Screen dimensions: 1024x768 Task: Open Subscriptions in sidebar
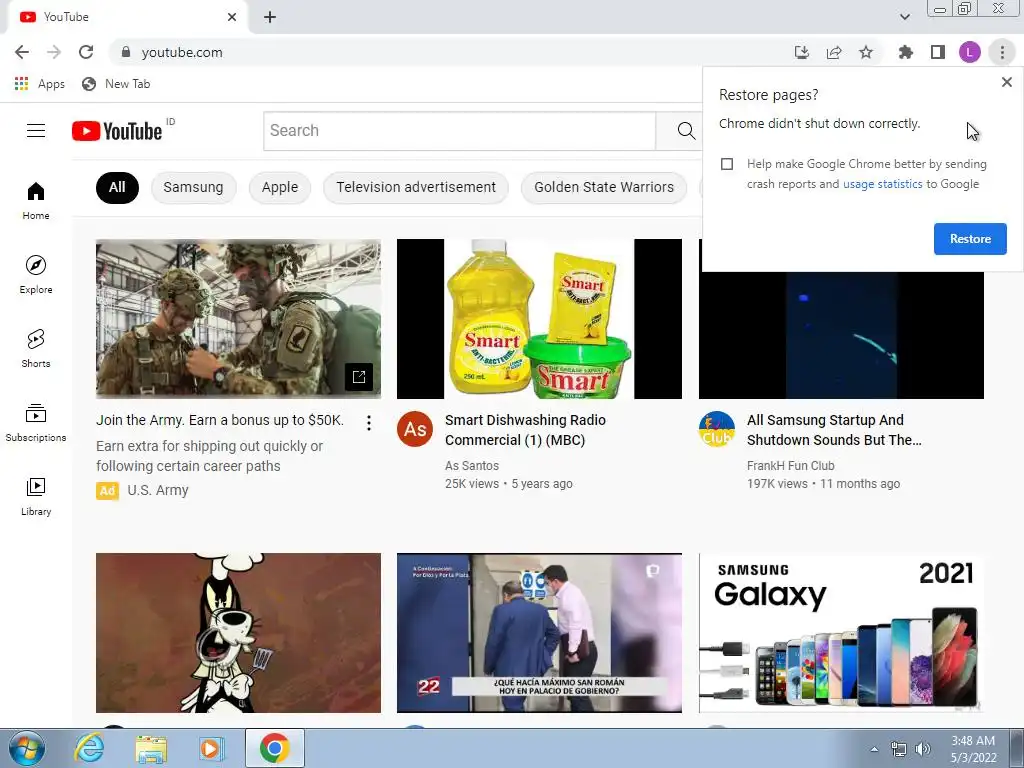(36, 423)
